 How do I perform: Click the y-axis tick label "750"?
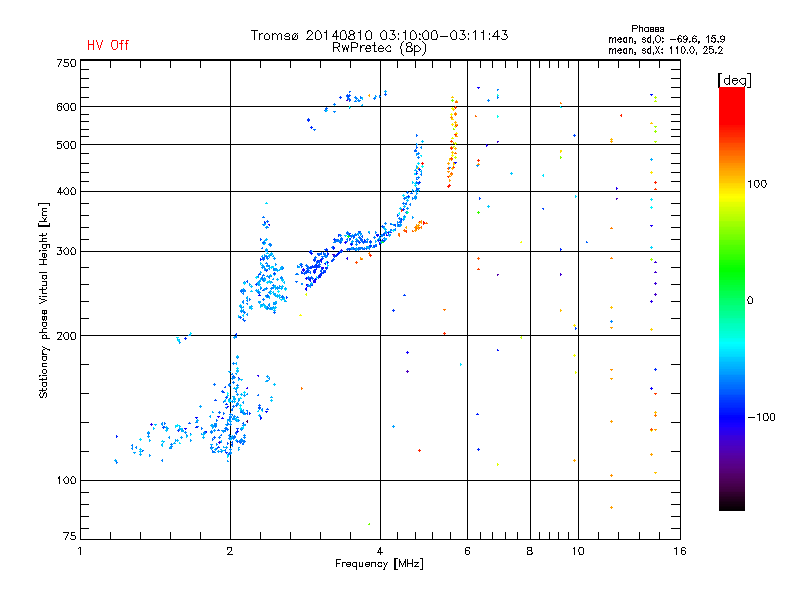pyautogui.click(x=66, y=63)
